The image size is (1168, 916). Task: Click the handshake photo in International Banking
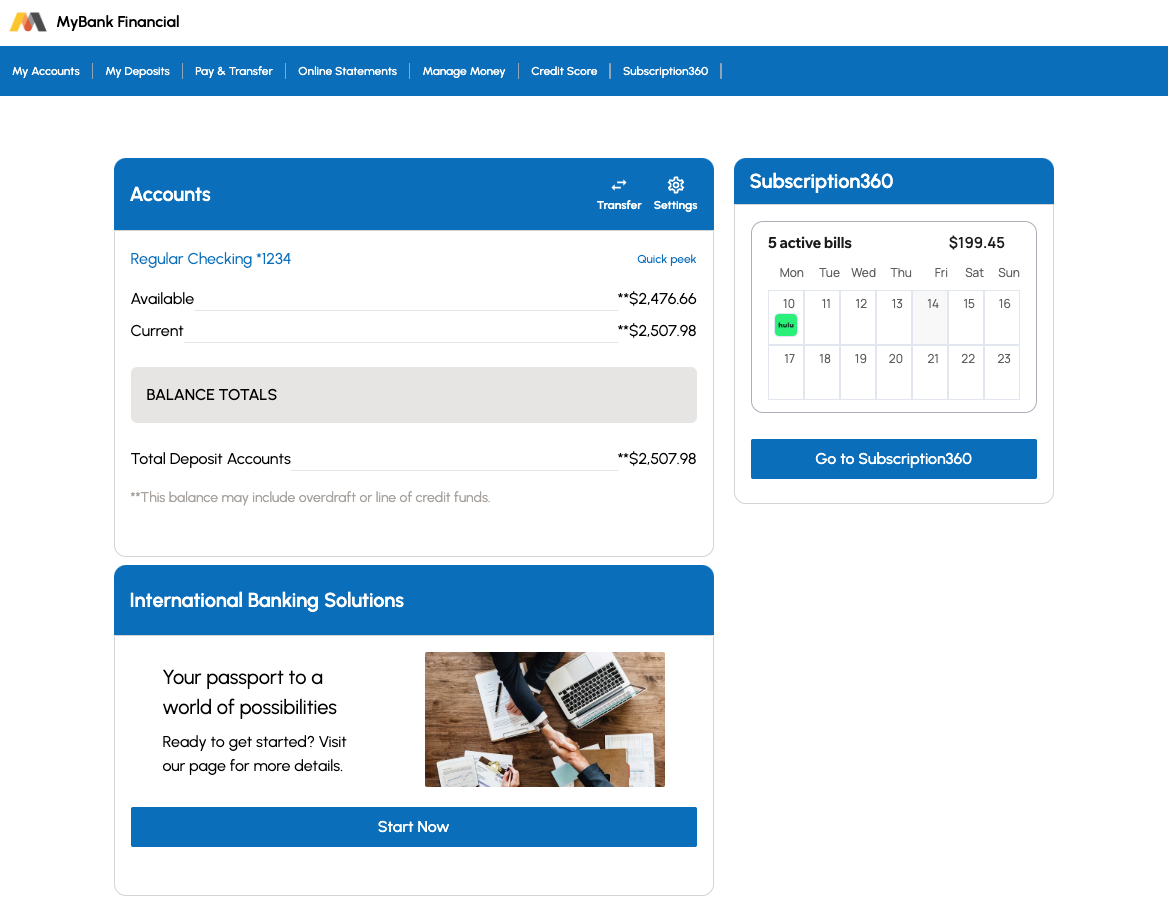point(544,719)
